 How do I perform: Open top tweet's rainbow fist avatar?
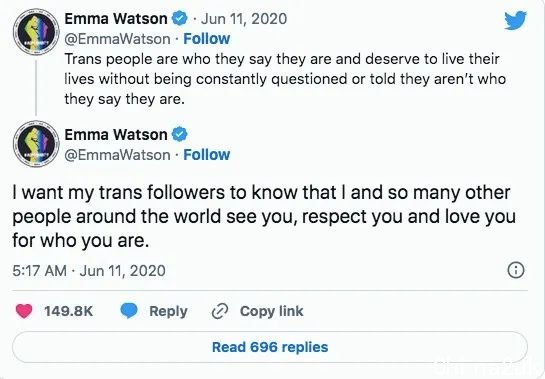pos(36,32)
